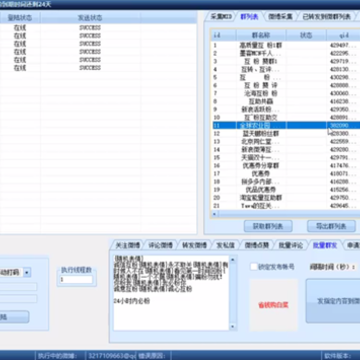Select group row 6 互粉赞评
The image size is (360, 360).
pyautogui.click(x=286, y=85)
